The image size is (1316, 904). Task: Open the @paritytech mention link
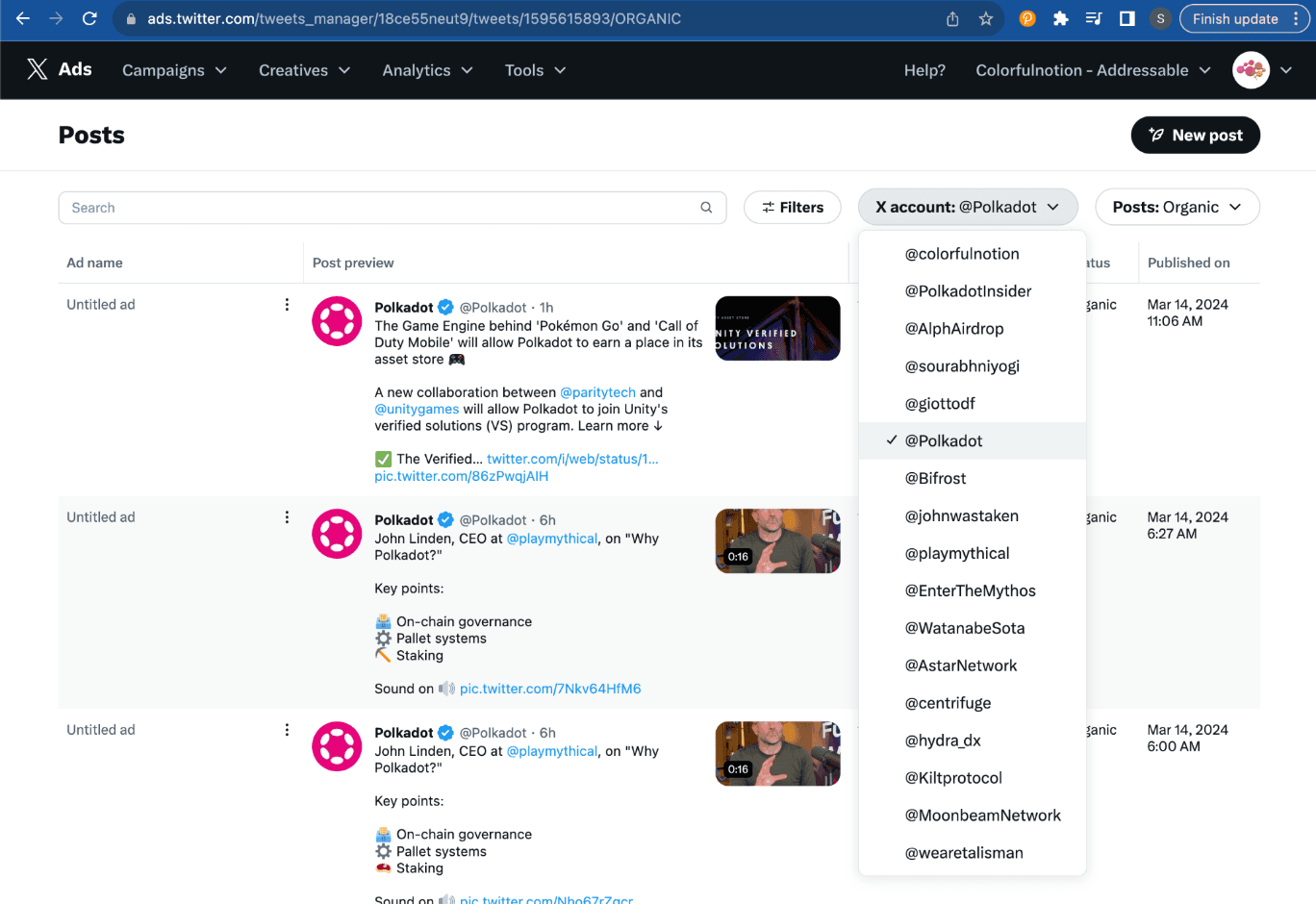[597, 392]
